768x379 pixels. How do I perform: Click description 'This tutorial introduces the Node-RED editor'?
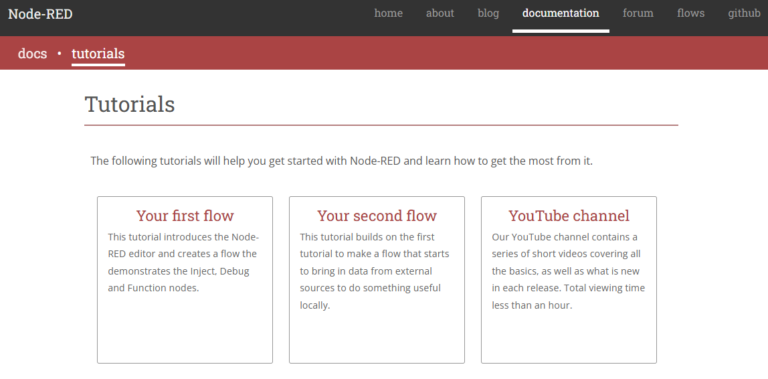point(183,262)
